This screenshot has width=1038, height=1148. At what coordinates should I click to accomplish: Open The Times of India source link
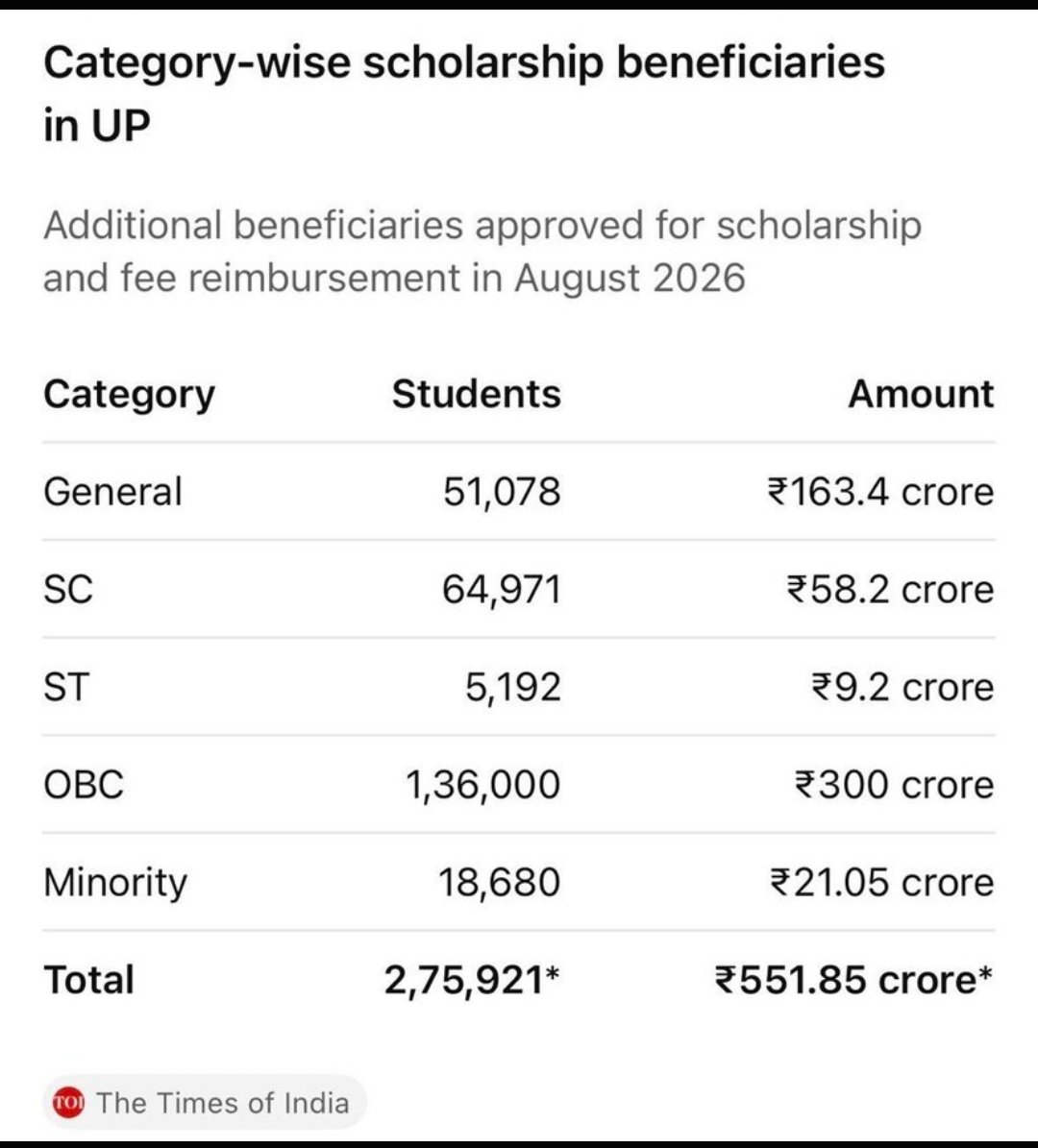pos(205,1102)
